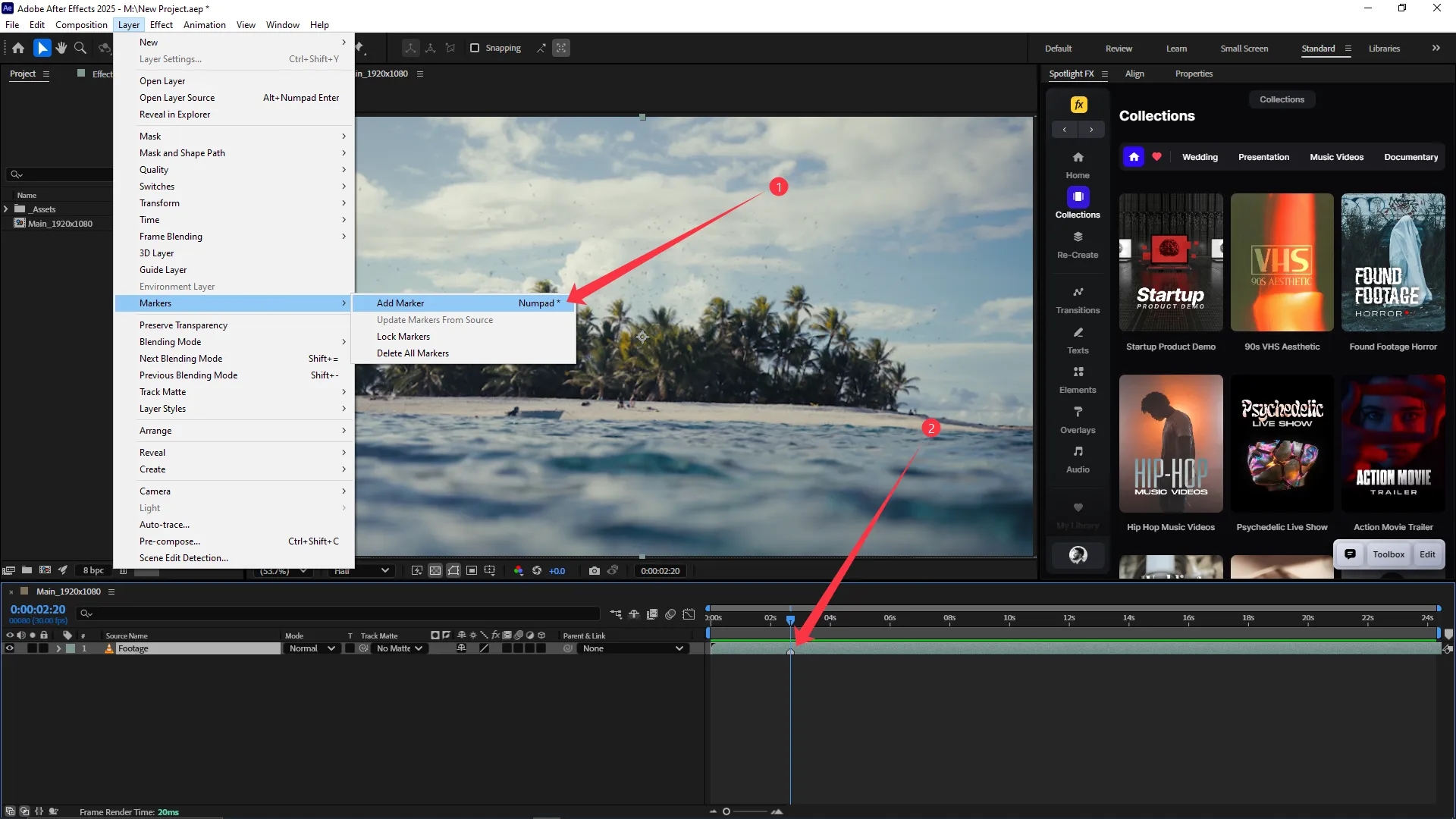This screenshot has height=819, width=1456.
Task: Click the Edit button near Toolbox
Action: [x=1427, y=554]
